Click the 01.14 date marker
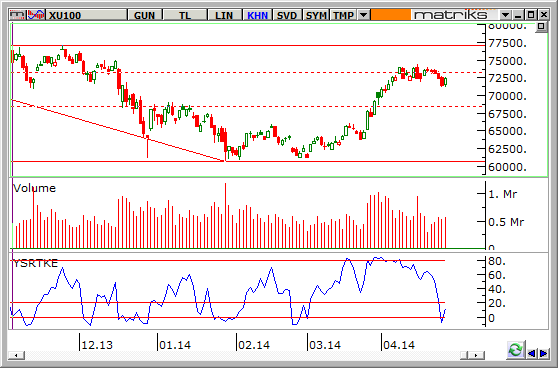This screenshot has height=368, width=558. pyautogui.click(x=175, y=345)
